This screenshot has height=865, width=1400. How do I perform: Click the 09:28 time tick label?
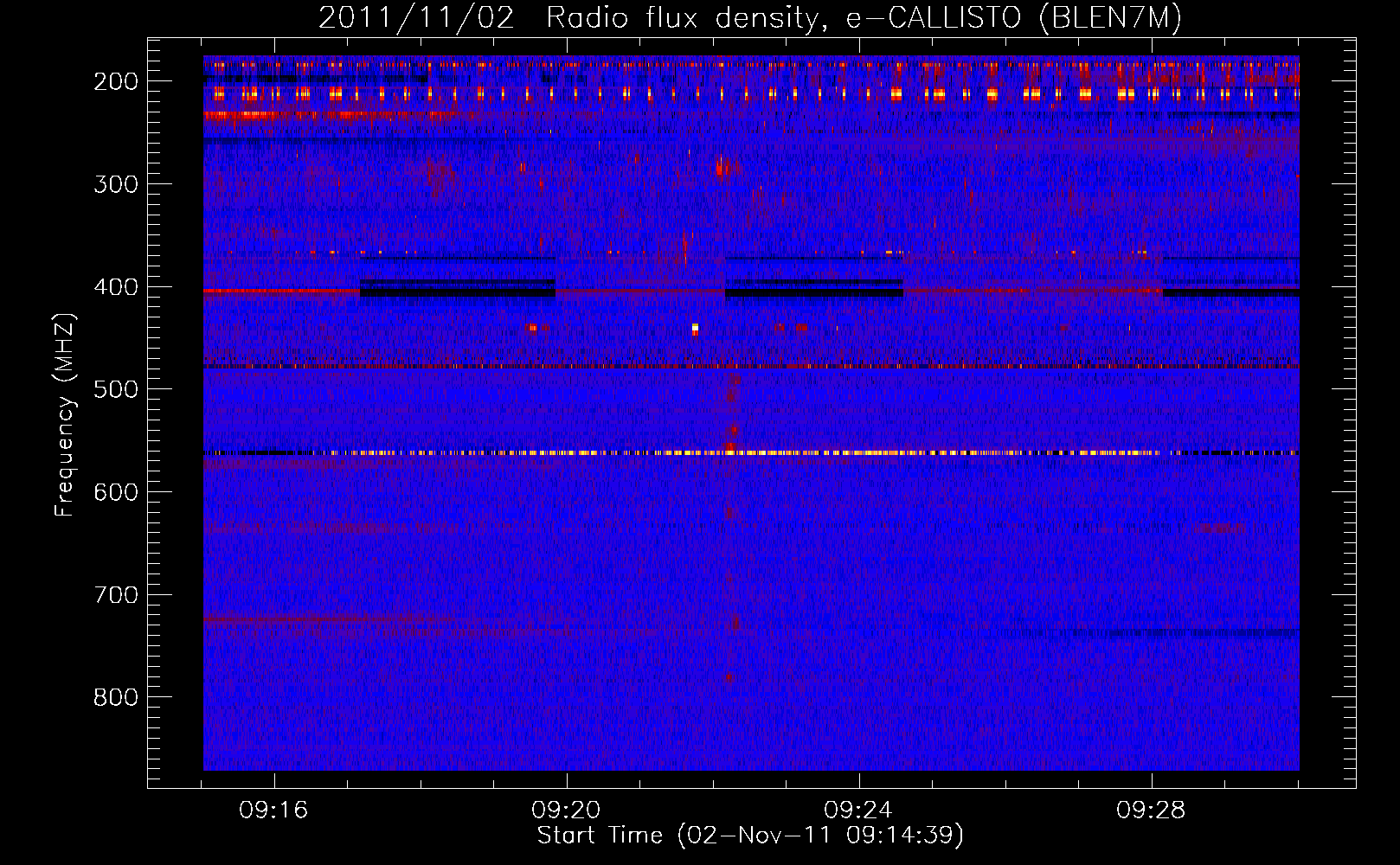[x=1151, y=811]
